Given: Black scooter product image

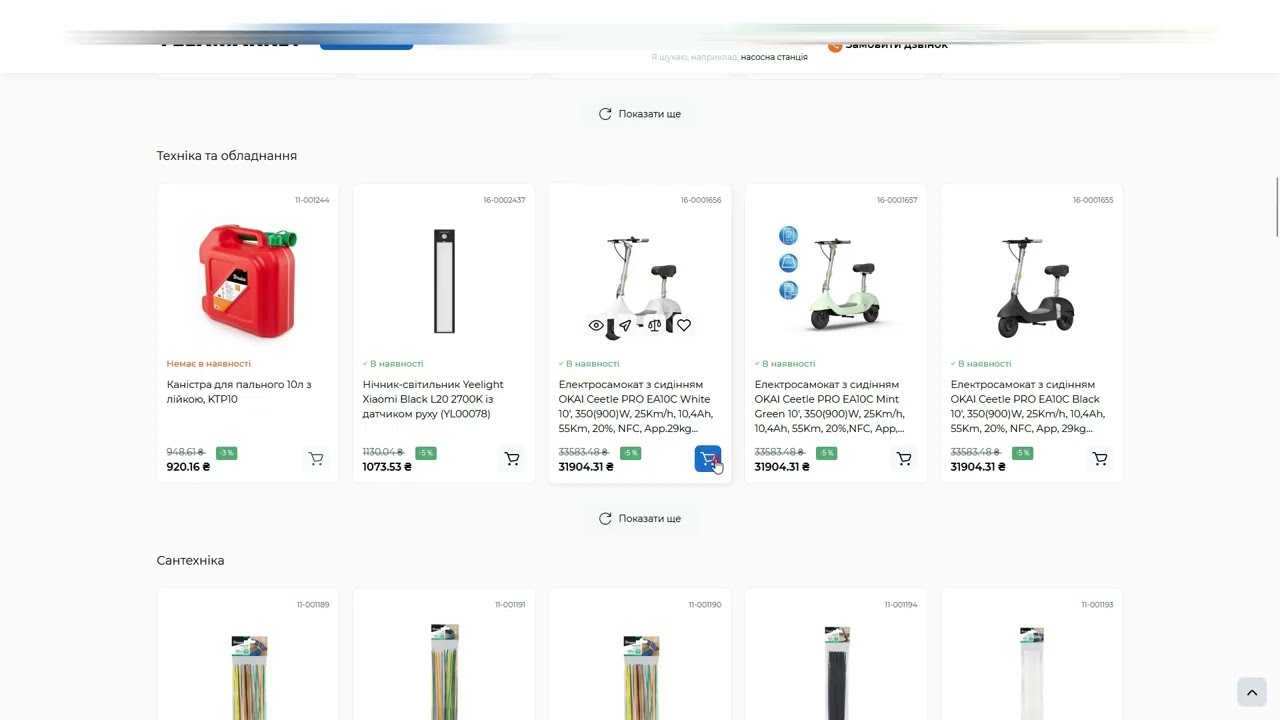Looking at the screenshot, I should (x=1035, y=287).
